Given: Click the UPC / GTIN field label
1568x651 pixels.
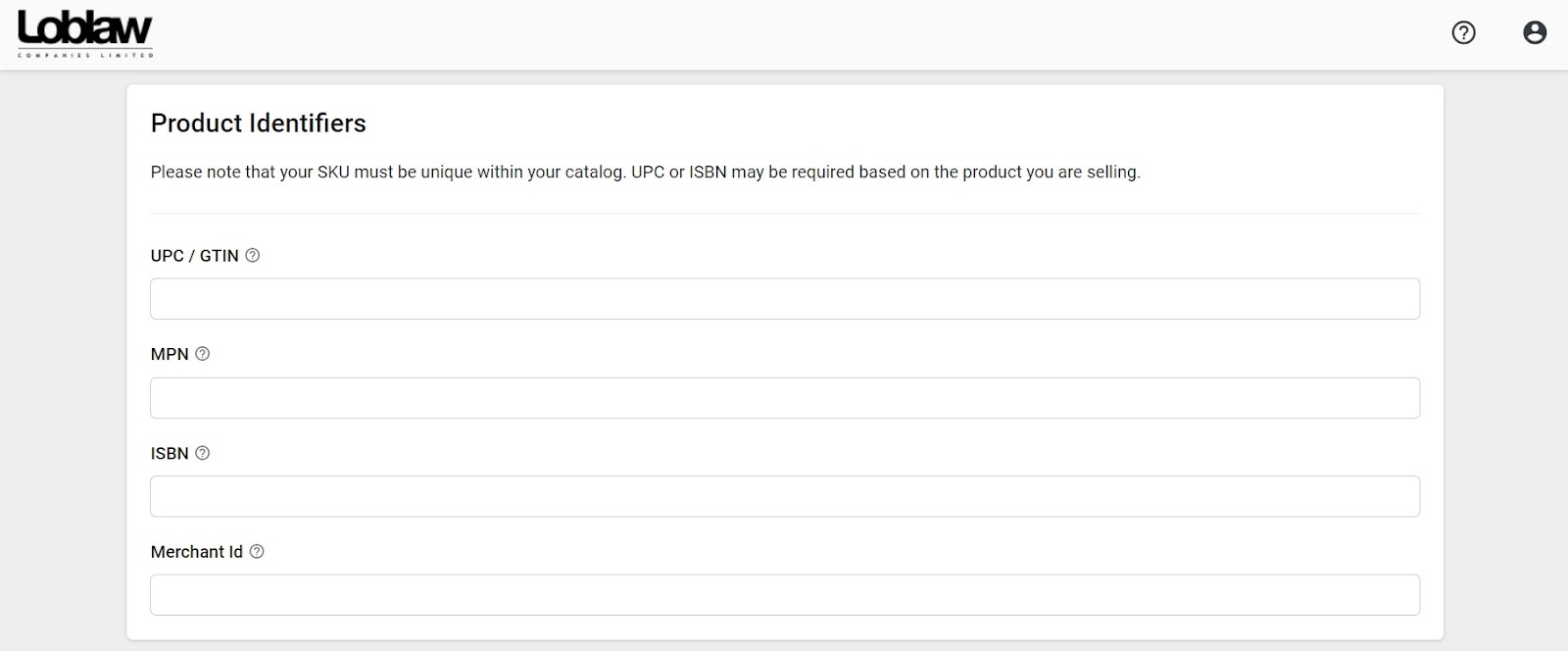Looking at the screenshot, I should click(194, 256).
